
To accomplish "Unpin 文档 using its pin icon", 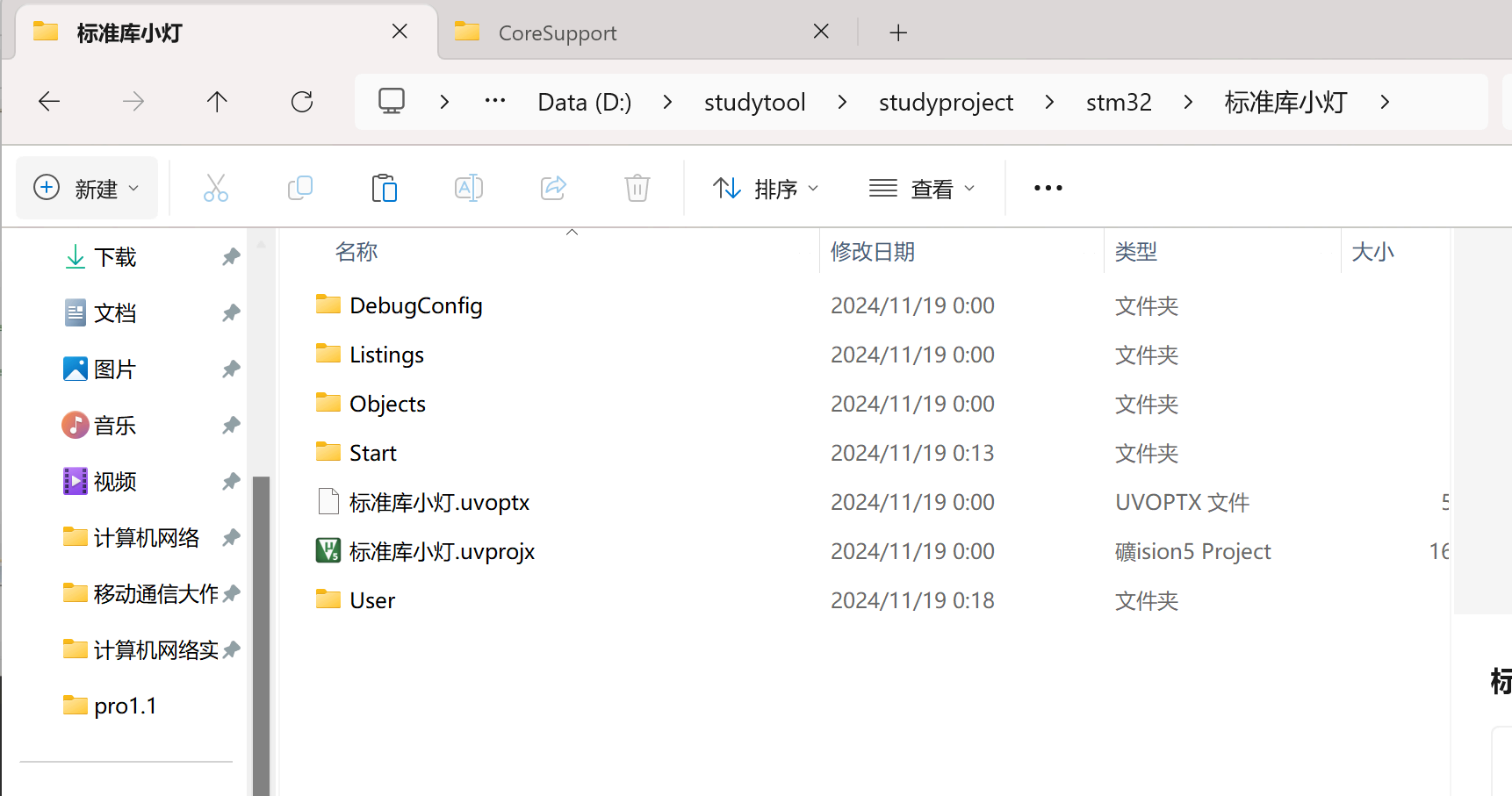I will (x=231, y=313).
